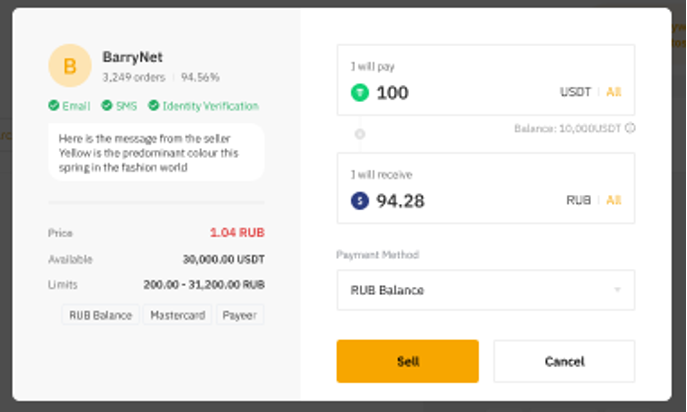Click the balance info icon

[x=630, y=128]
